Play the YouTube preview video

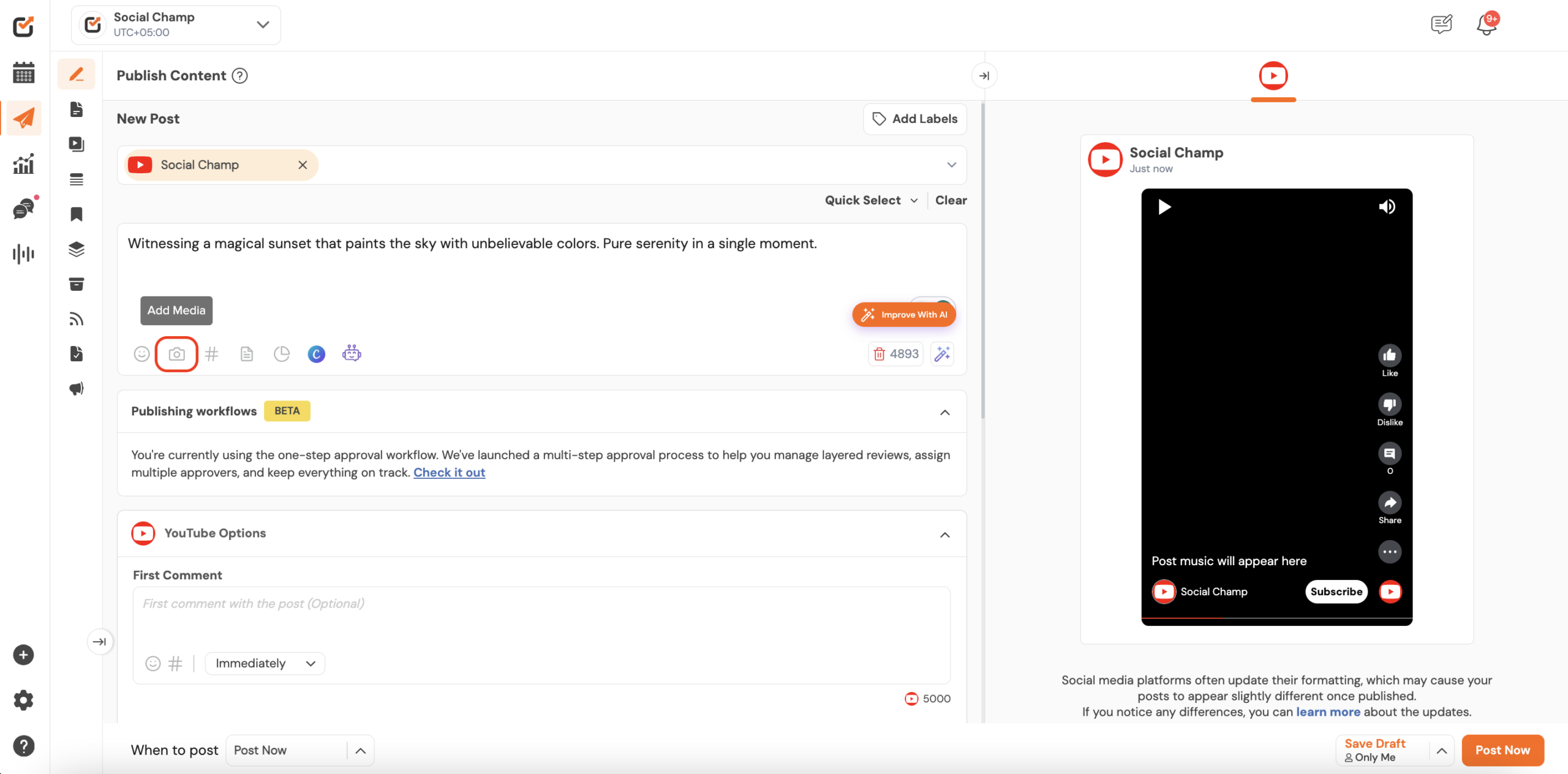[x=1164, y=207]
